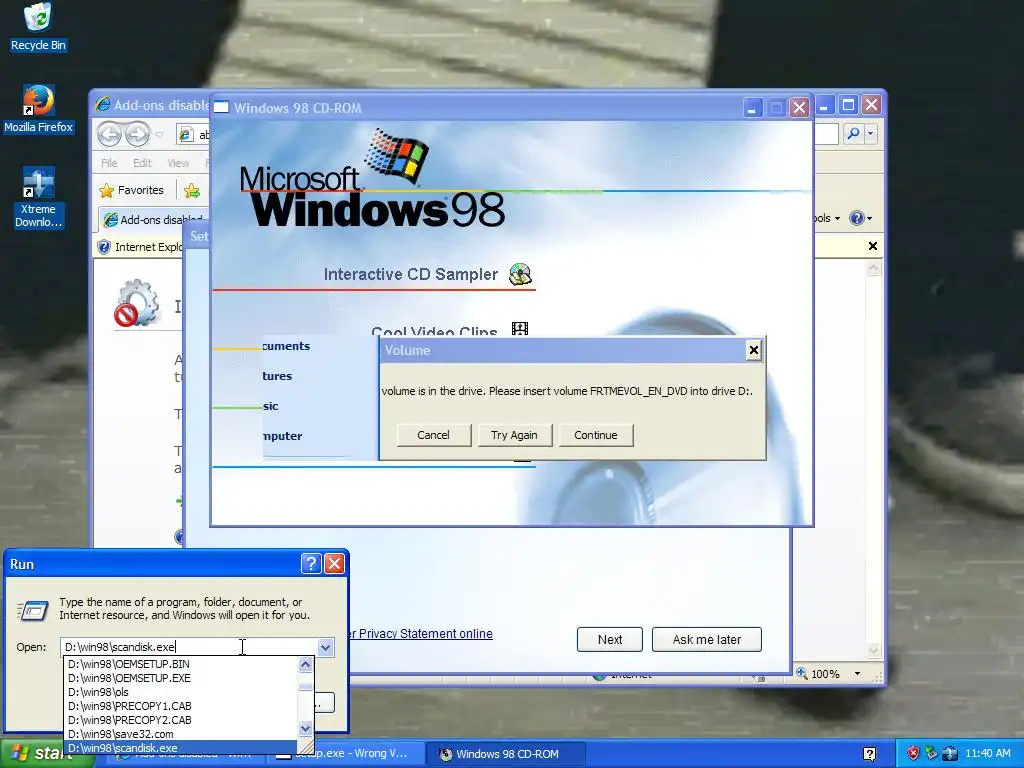Image resolution: width=1024 pixels, height=768 pixels.
Task: Click Continue in the Volume dialog
Action: [x=596, y=435]
